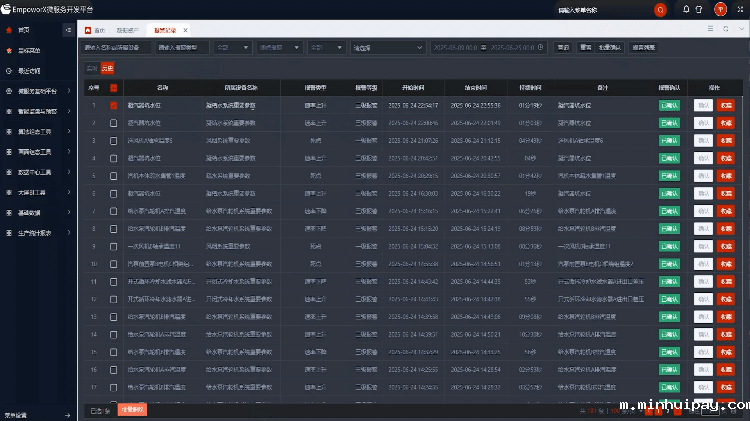Toggle fullscreen with the top-right expand icon
Viewport: 750px width, 421px height.
pyautogui.click(x=740, y=9)
